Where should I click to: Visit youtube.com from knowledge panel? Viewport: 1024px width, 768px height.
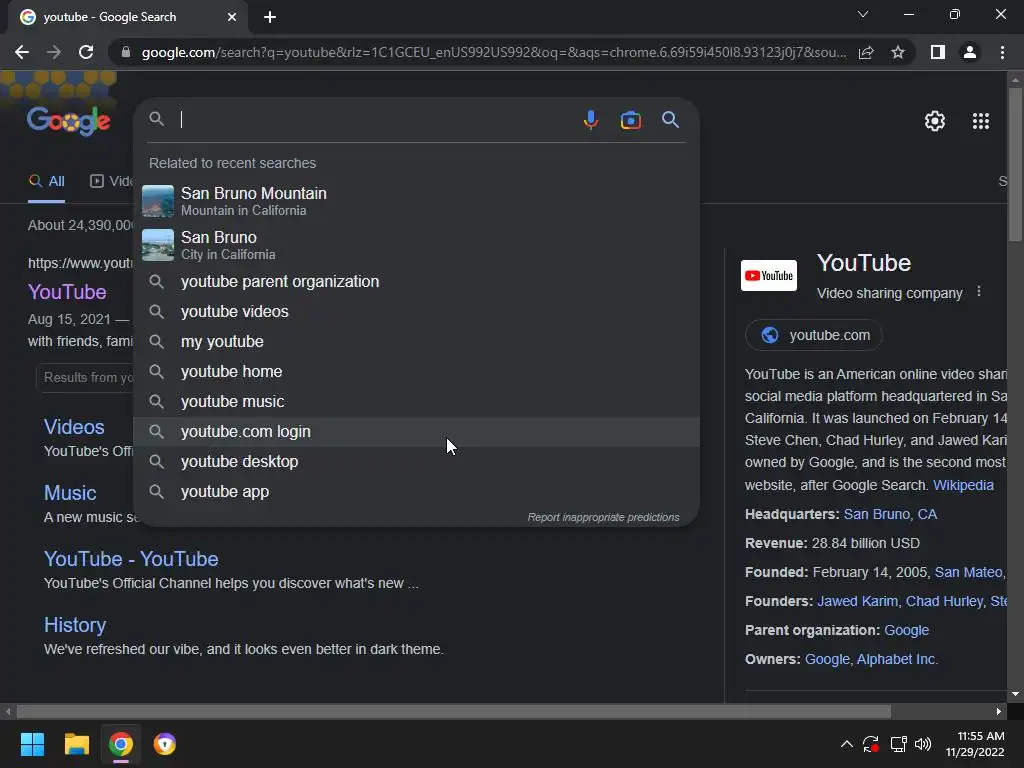(x=814, y=335)
